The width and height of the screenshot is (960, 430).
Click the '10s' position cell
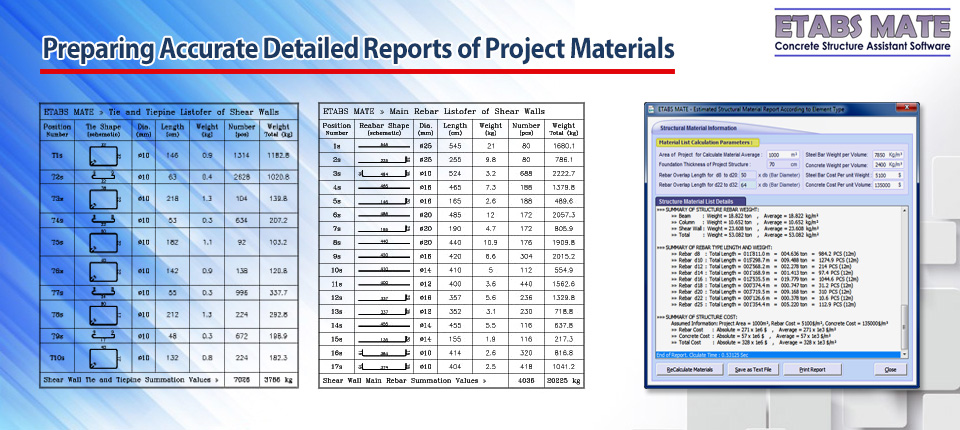[x=337, y=270]
